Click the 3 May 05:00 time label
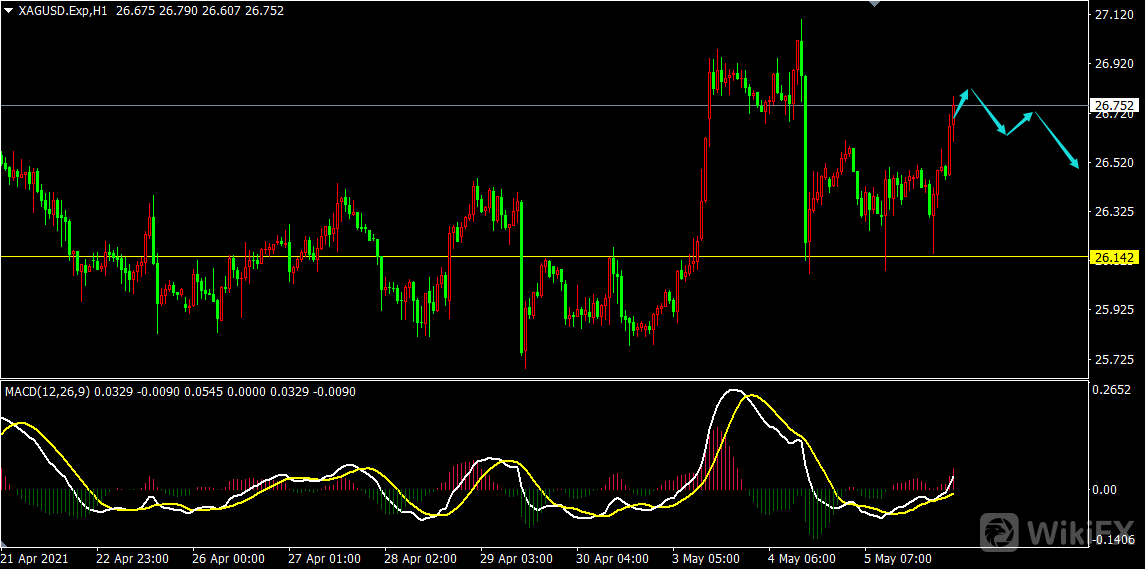Viewport: 1145px width, 569px height. pyautogui.click(x=706, y=558)
